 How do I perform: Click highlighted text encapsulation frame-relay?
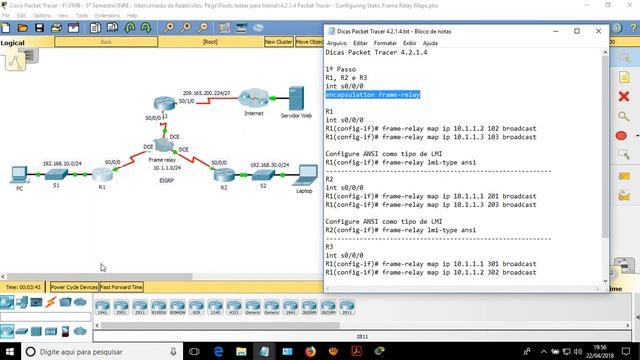tap(373, 95)
